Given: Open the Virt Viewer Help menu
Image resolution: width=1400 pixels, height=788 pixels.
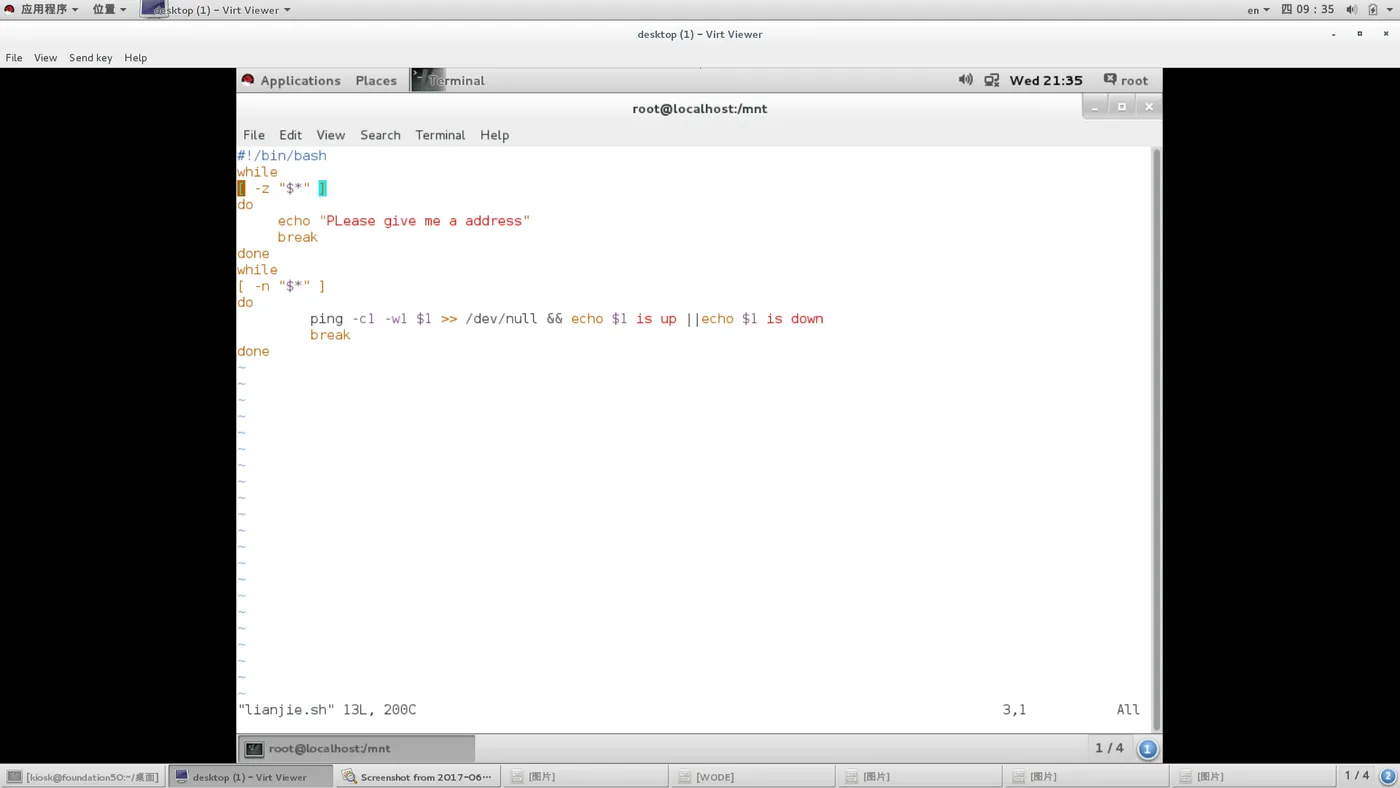Looking at the screenshot, I should click(x=136, y=58).
